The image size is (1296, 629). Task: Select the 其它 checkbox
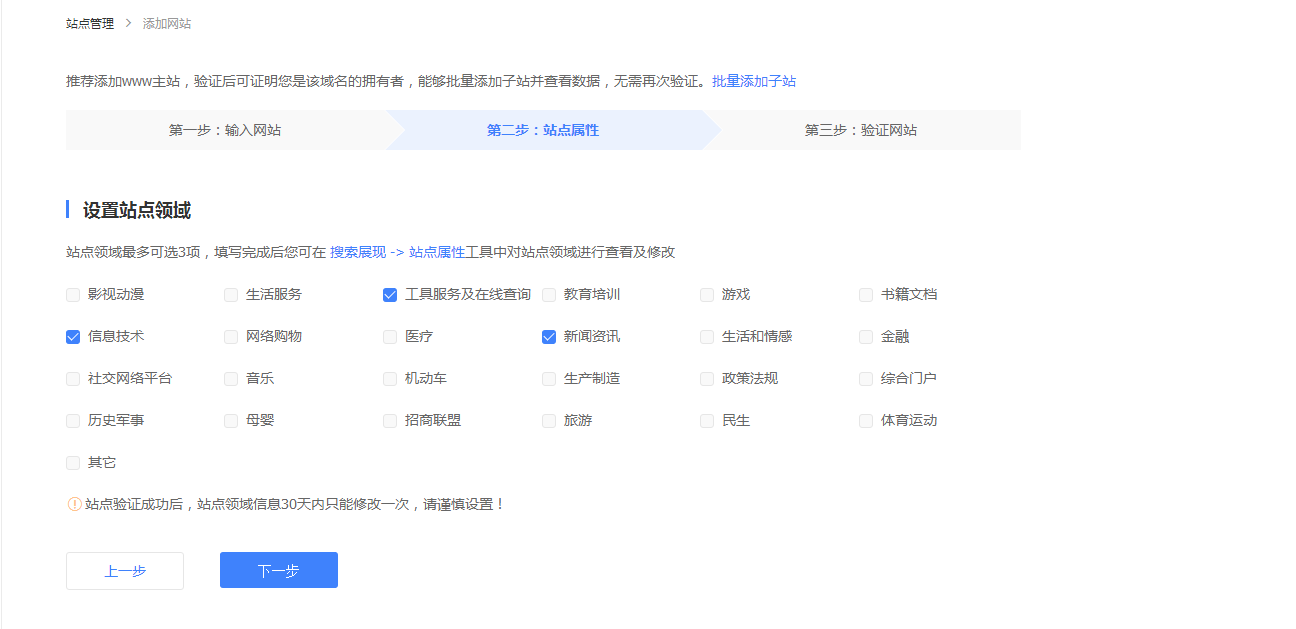click(72, 462)
